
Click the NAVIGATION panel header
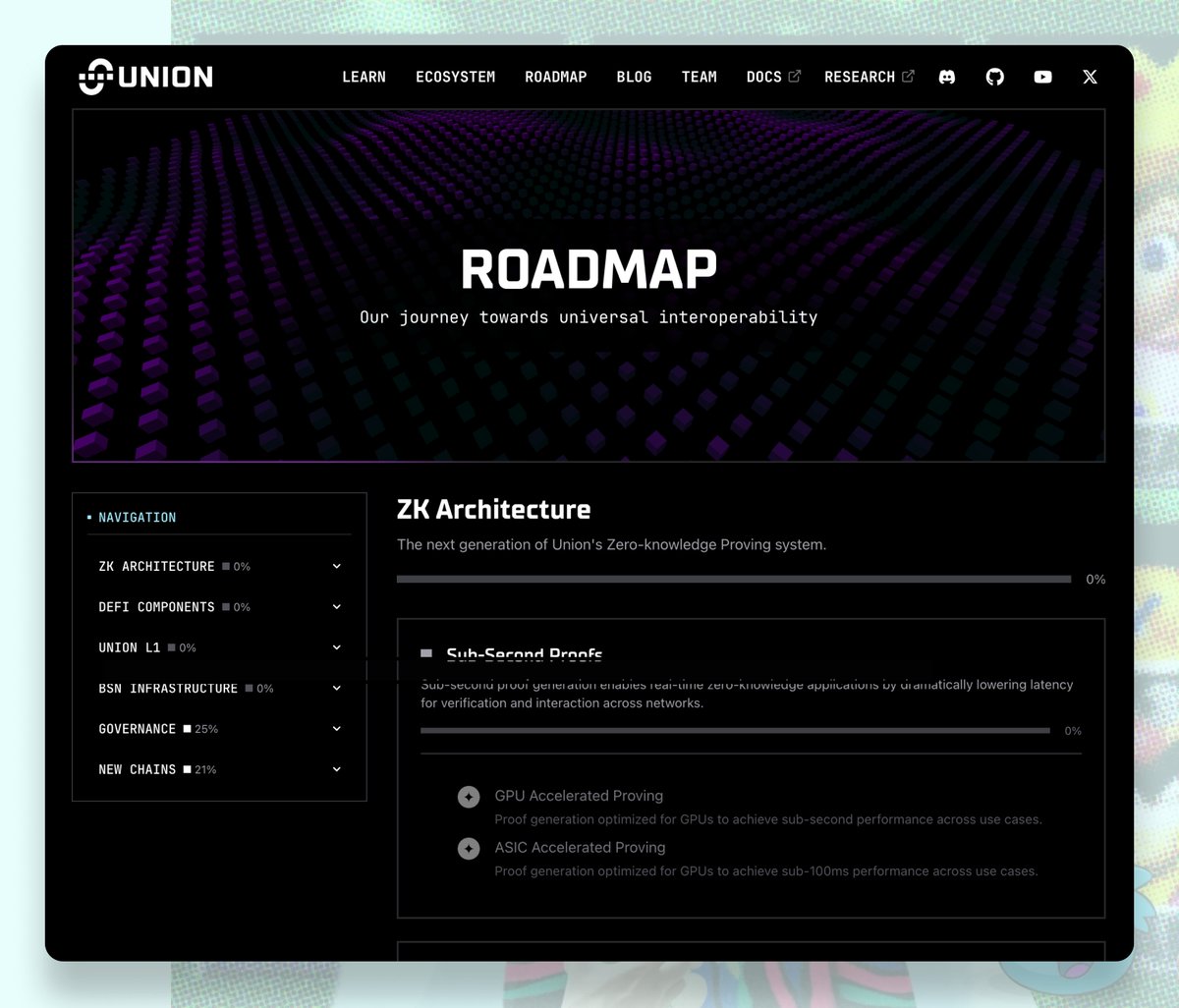(x=137, y=517)
